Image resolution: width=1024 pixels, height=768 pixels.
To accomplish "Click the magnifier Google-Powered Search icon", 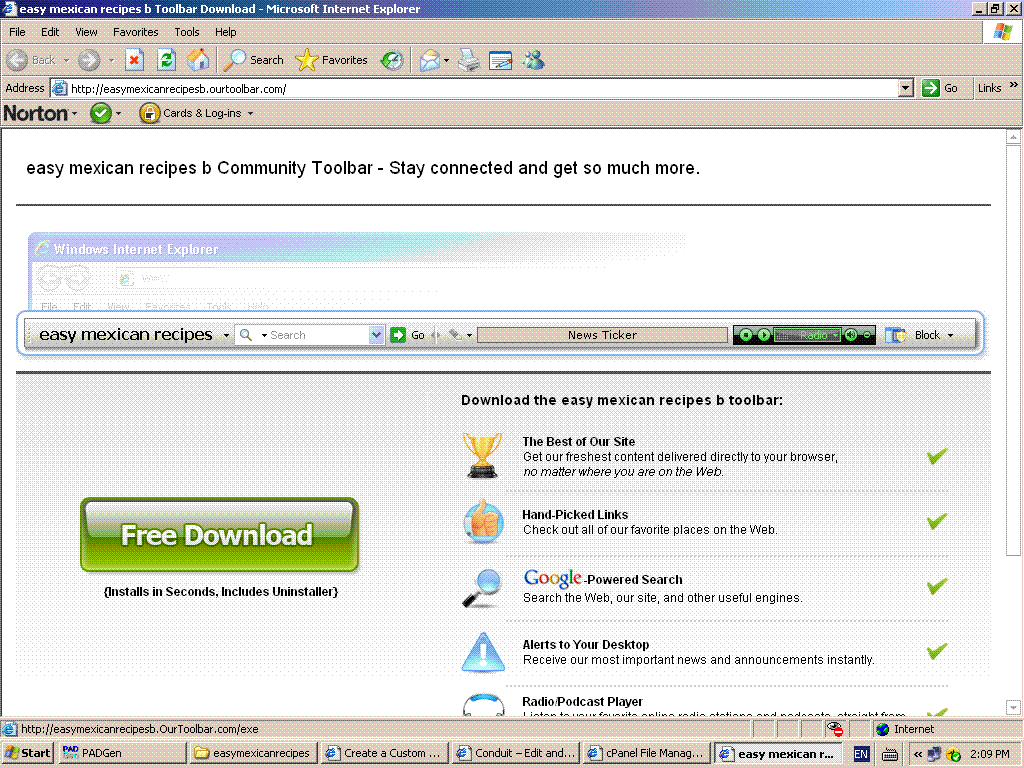I will (x=482, y=588).
